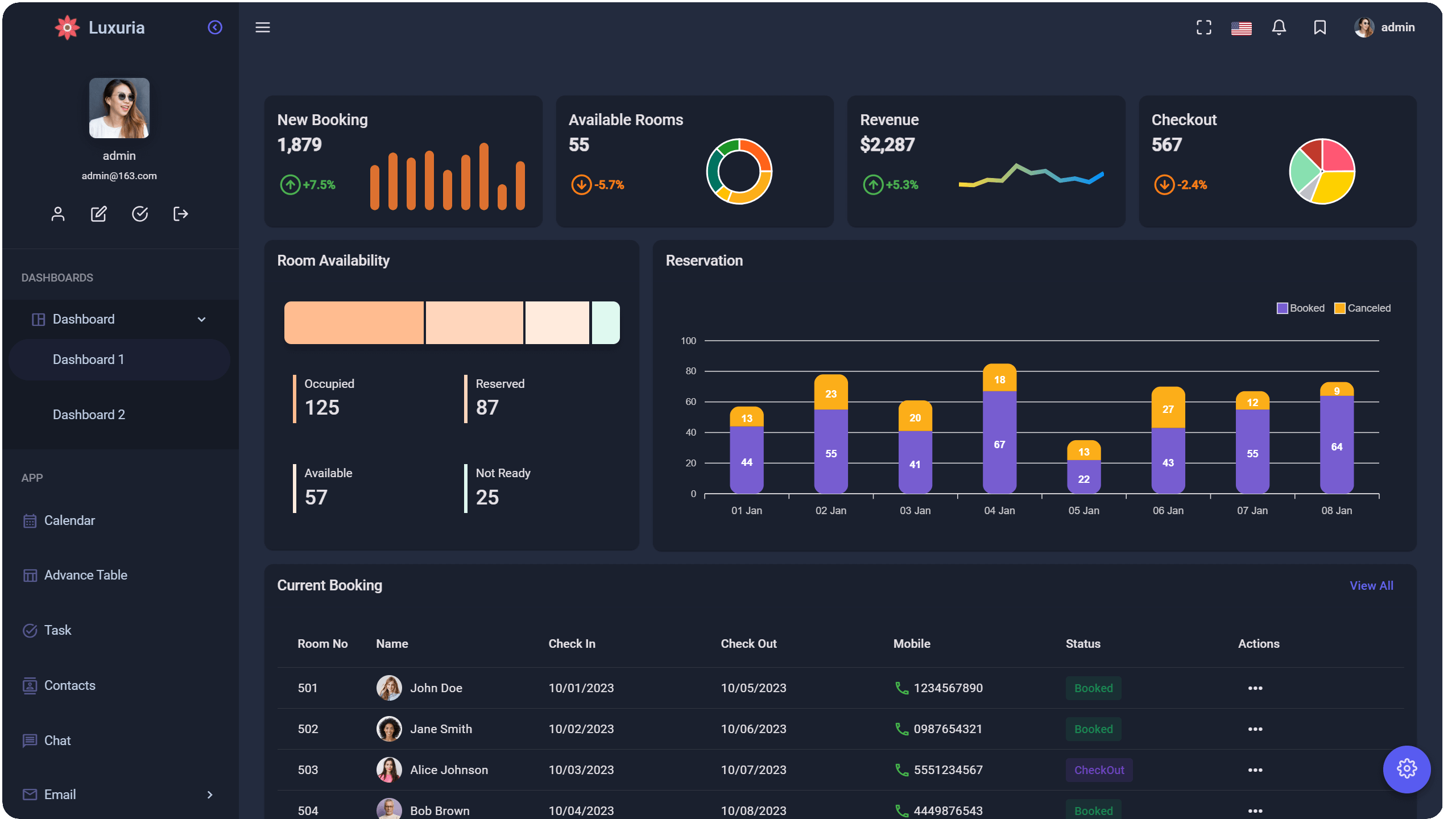1456x819 pixels.
Task: Enter fullscreen mode via the expand icon
Action: click(1203, 27)
